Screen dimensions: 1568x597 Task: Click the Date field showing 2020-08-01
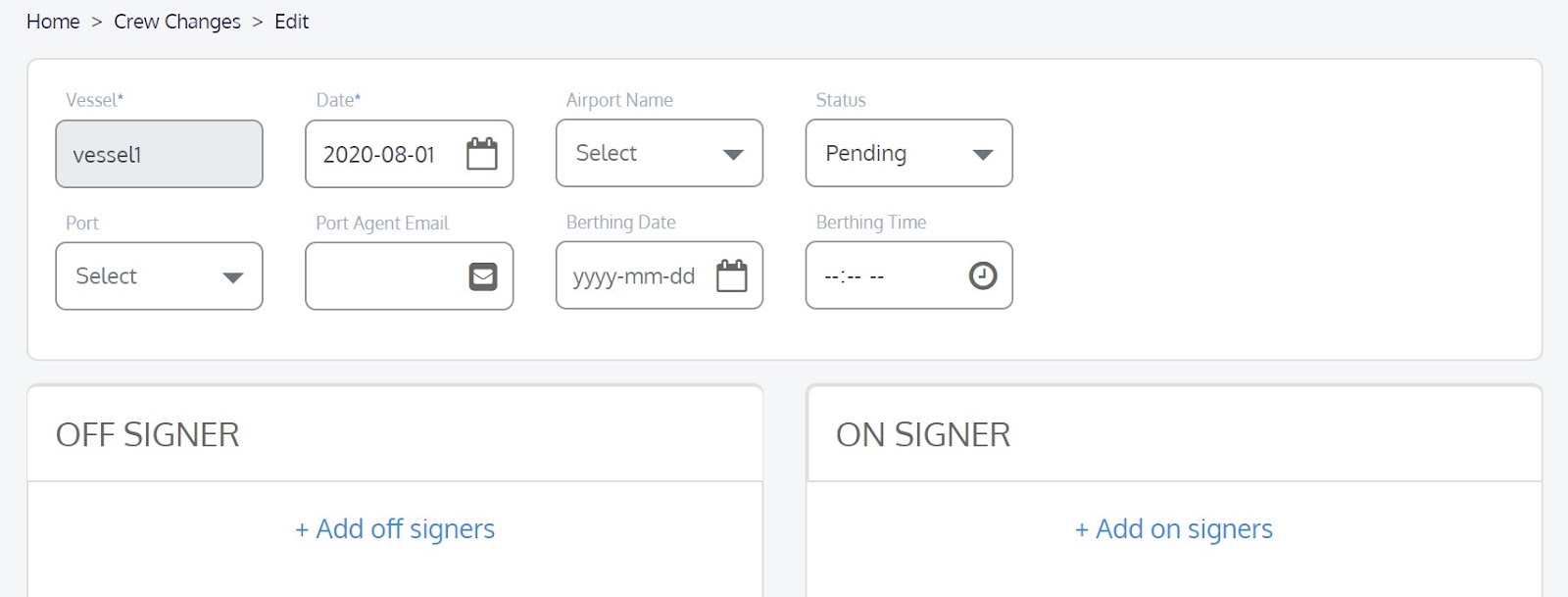coord(379,155)
